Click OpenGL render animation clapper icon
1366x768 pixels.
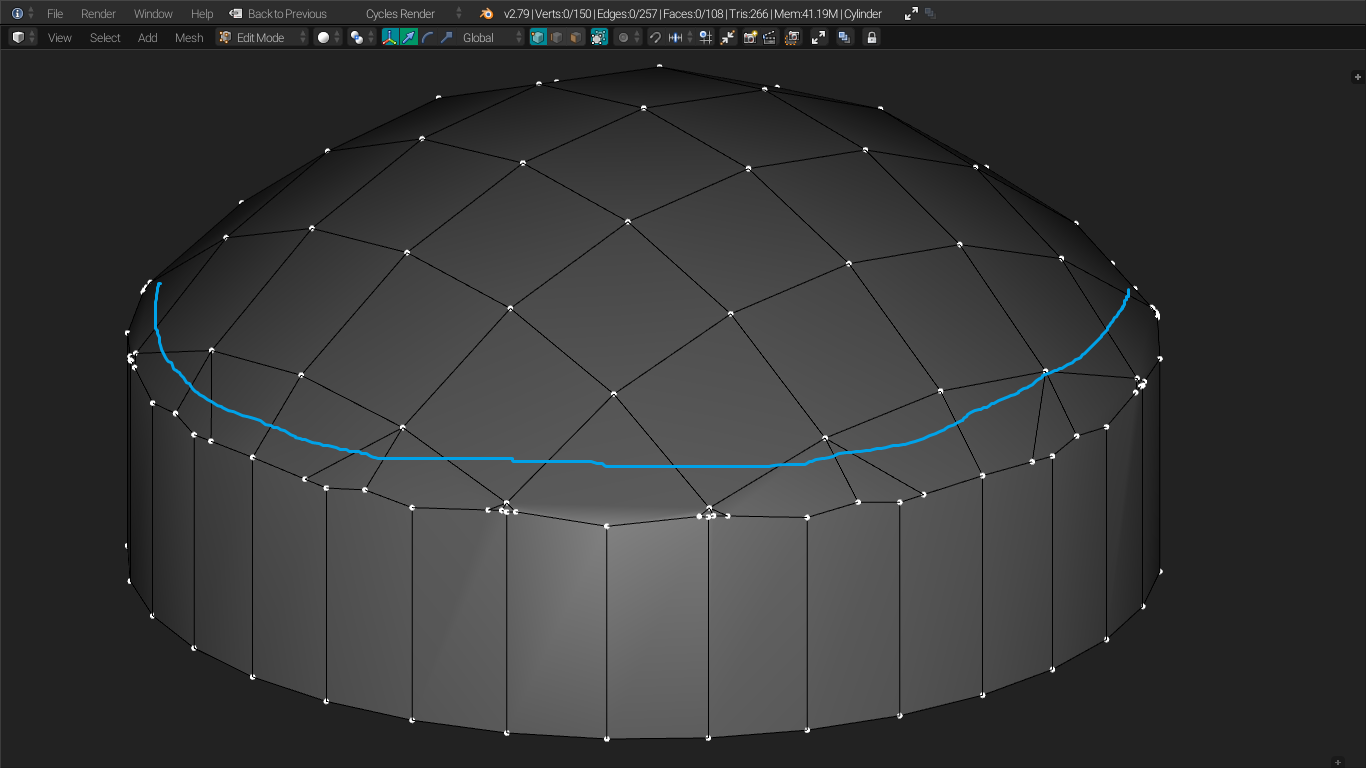[770, 37]
